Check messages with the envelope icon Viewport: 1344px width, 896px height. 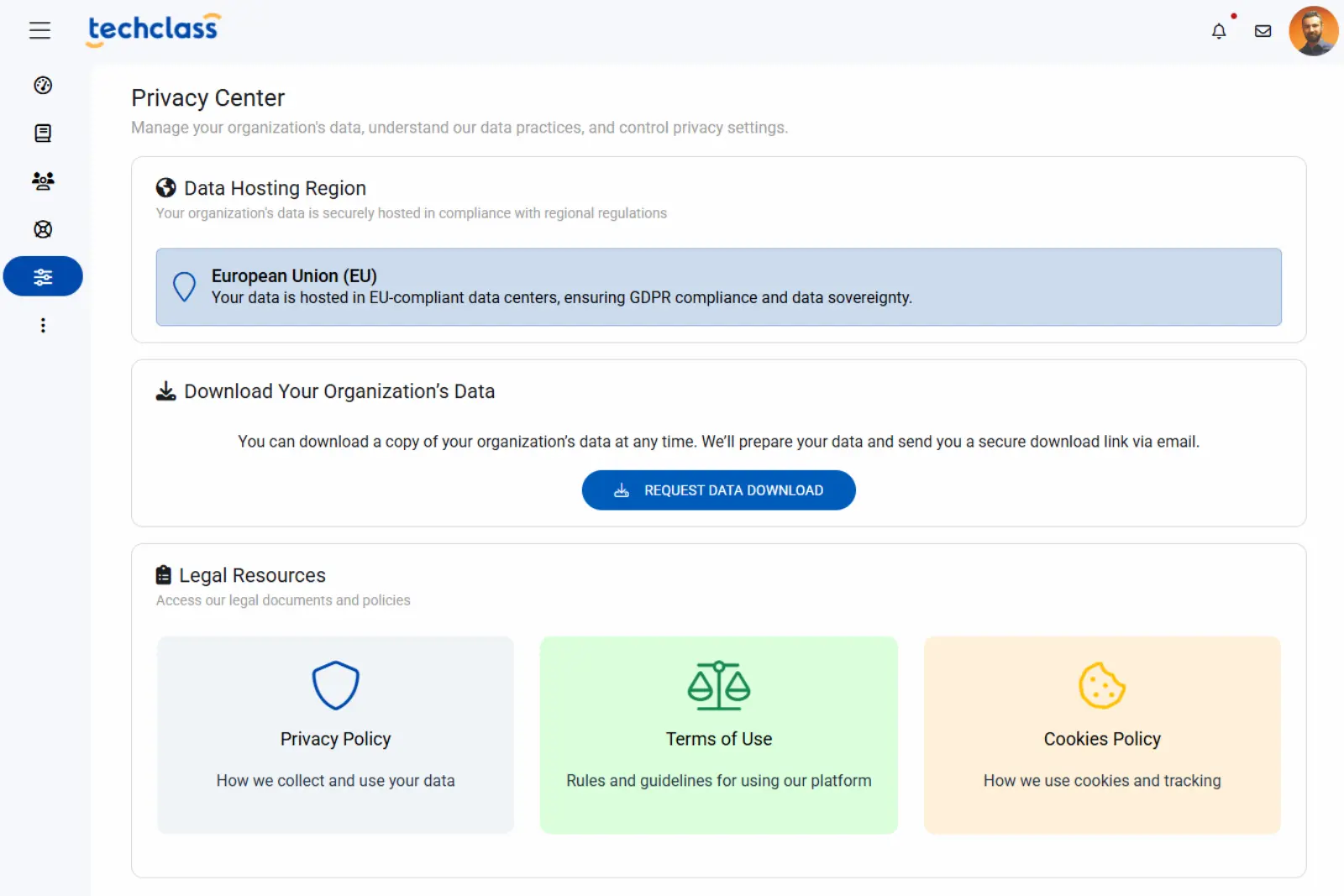(1262, 31)
